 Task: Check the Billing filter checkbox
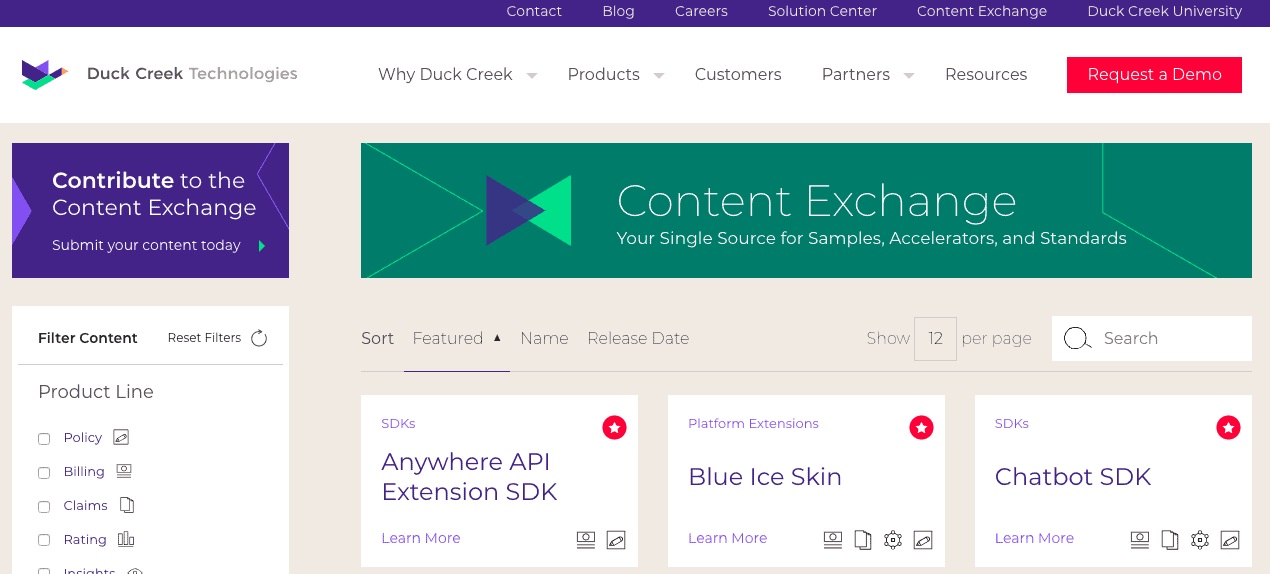(44, 473)
